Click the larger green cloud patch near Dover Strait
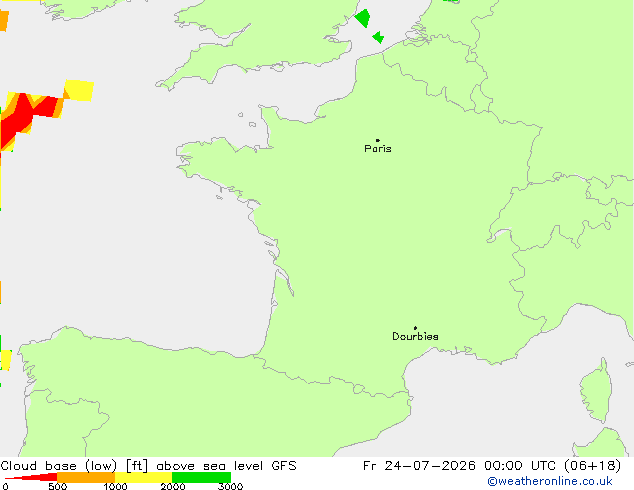 (363, 18)
